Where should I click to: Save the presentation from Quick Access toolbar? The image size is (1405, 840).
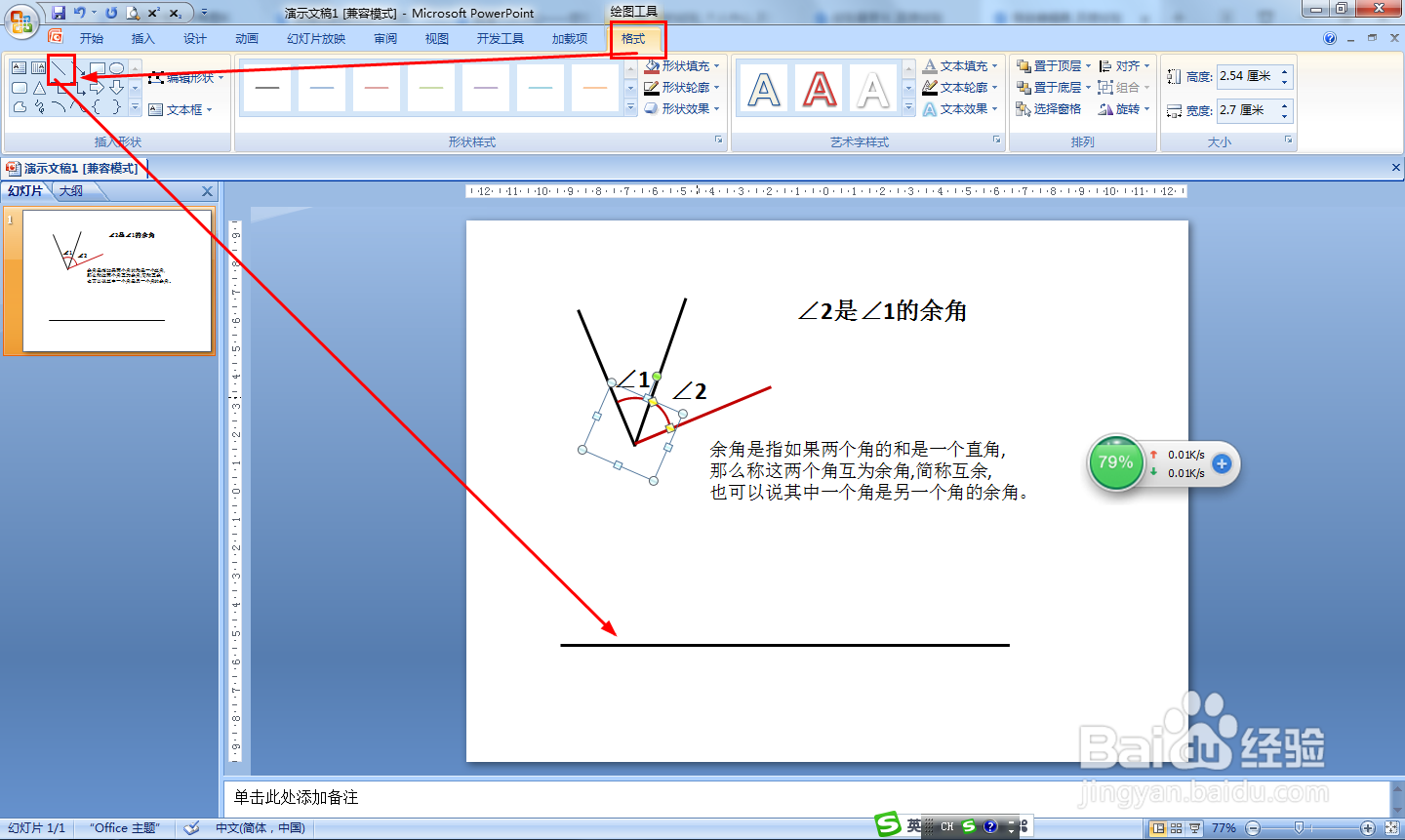59,13
